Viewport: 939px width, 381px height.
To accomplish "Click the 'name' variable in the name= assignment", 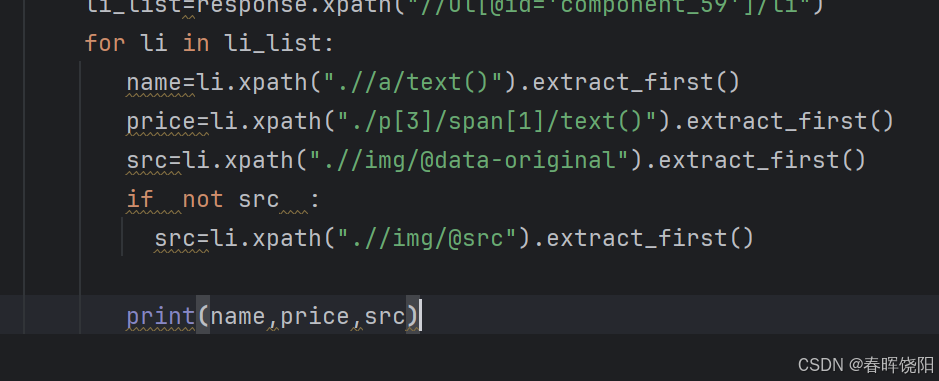I will [154, 82].
